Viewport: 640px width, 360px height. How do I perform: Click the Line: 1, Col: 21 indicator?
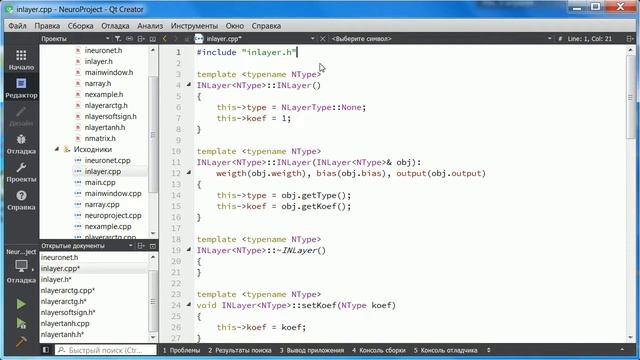click(x=590, y=39)
